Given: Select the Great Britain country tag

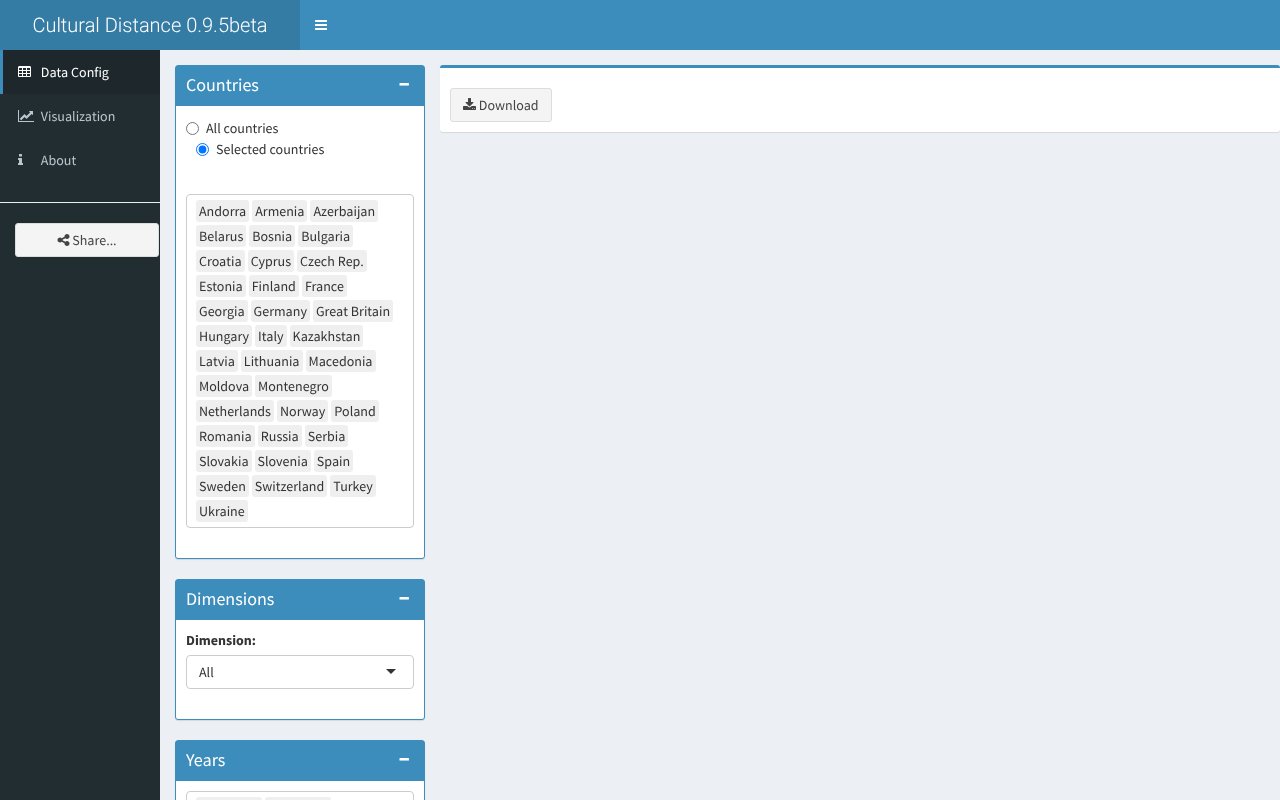Looking at the screenshot, I should click(x=352, y=311).
